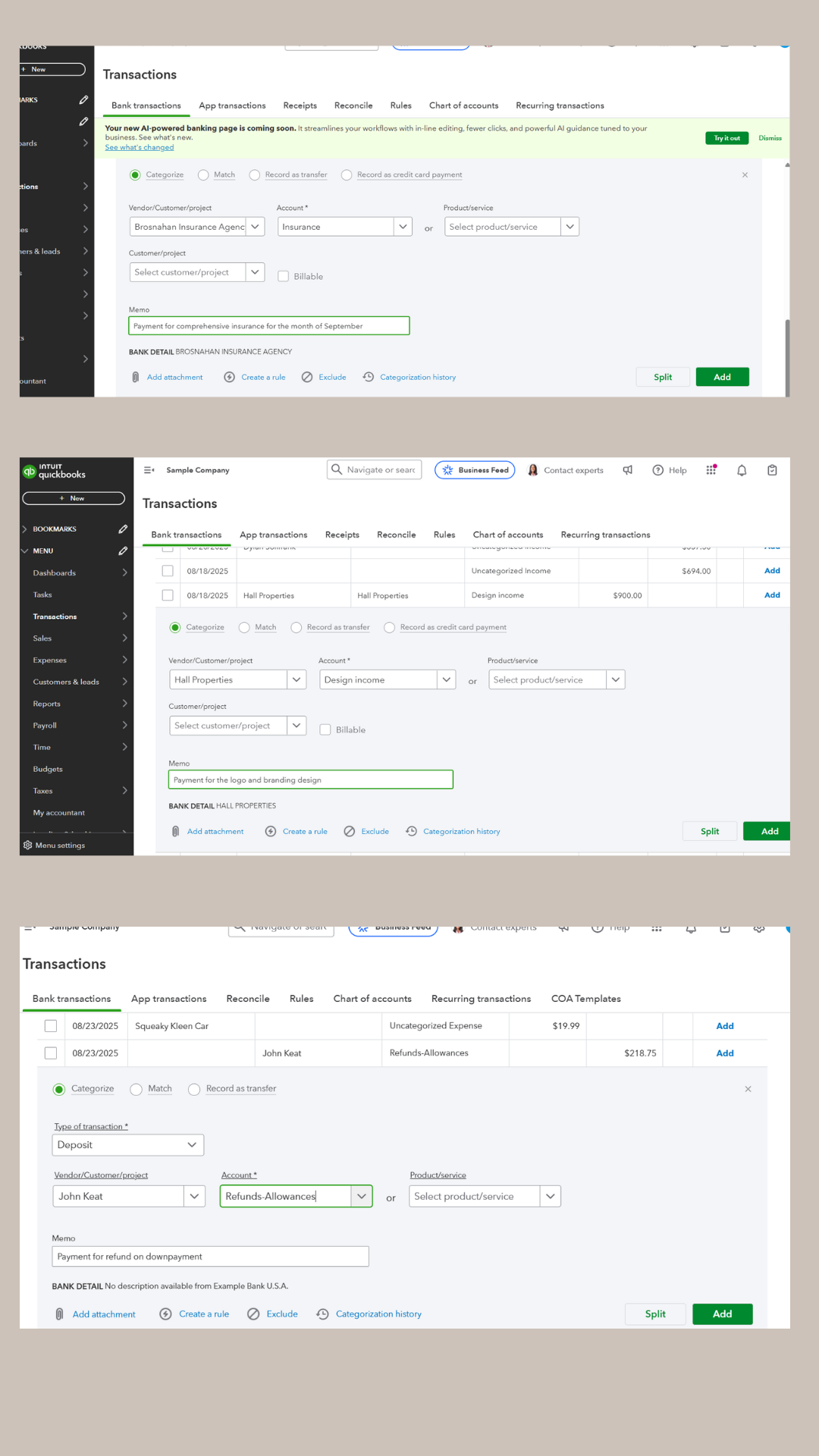Open the clipboard tasks icon in the header
The image size is (819, 1456).
pos(772,470)
